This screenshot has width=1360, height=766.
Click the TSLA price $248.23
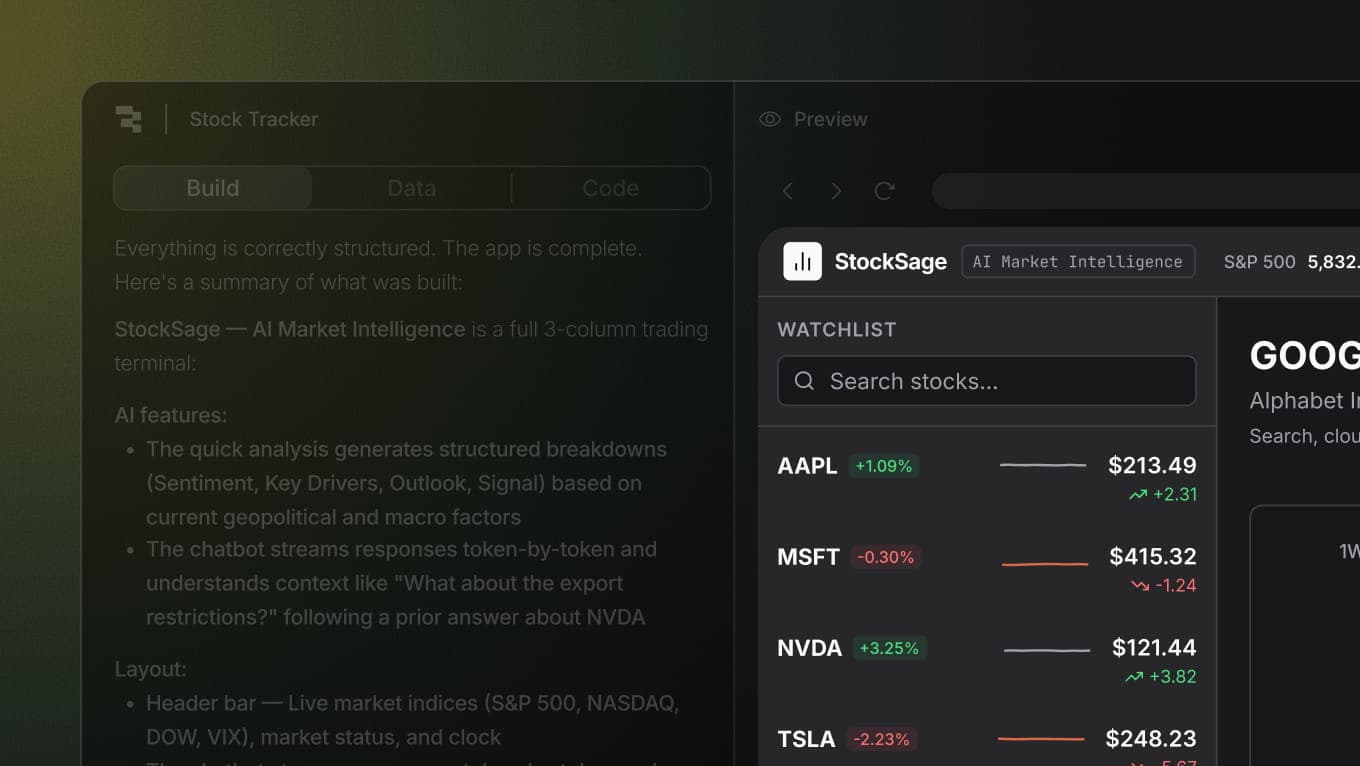tap(1151, 738)
